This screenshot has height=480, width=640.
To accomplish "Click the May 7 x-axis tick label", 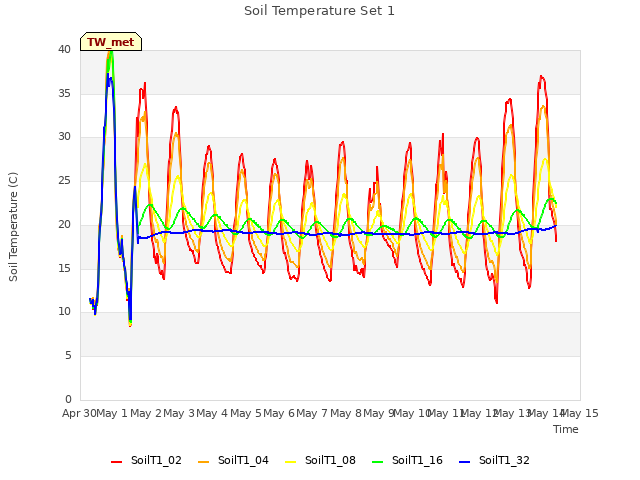I will tap(312, 413).
